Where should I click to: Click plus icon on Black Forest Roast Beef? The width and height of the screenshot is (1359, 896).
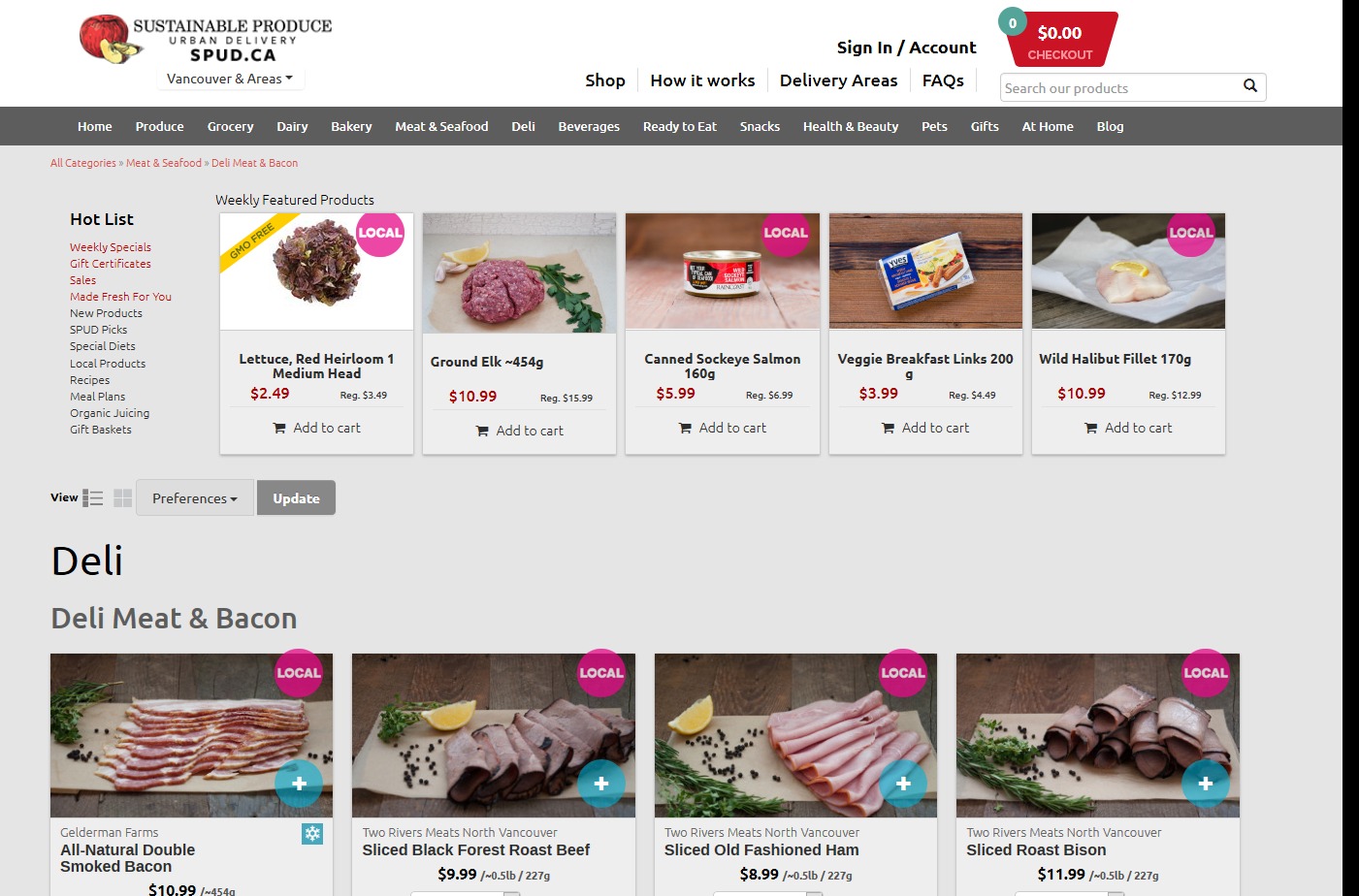tap(601, 784)
